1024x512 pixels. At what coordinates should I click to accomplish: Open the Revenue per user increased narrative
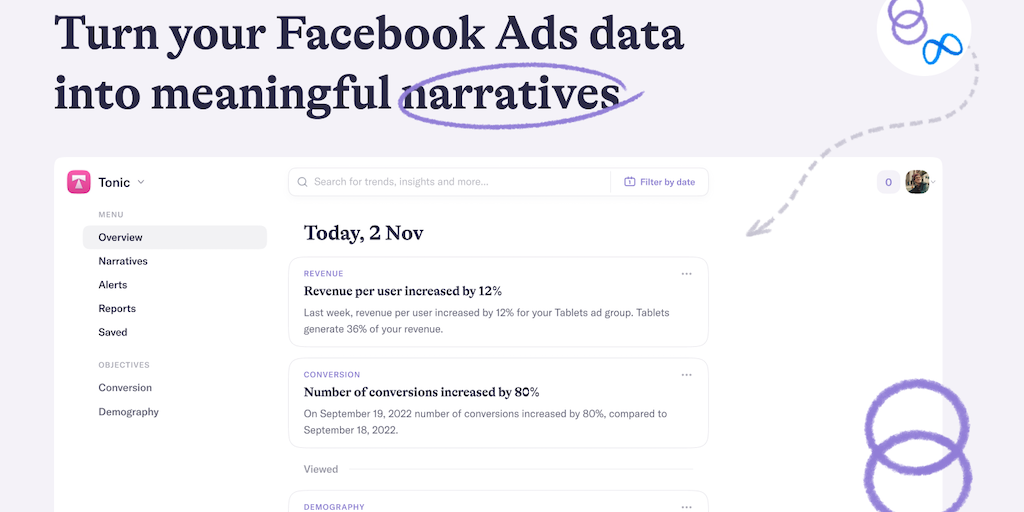(402, 291)
